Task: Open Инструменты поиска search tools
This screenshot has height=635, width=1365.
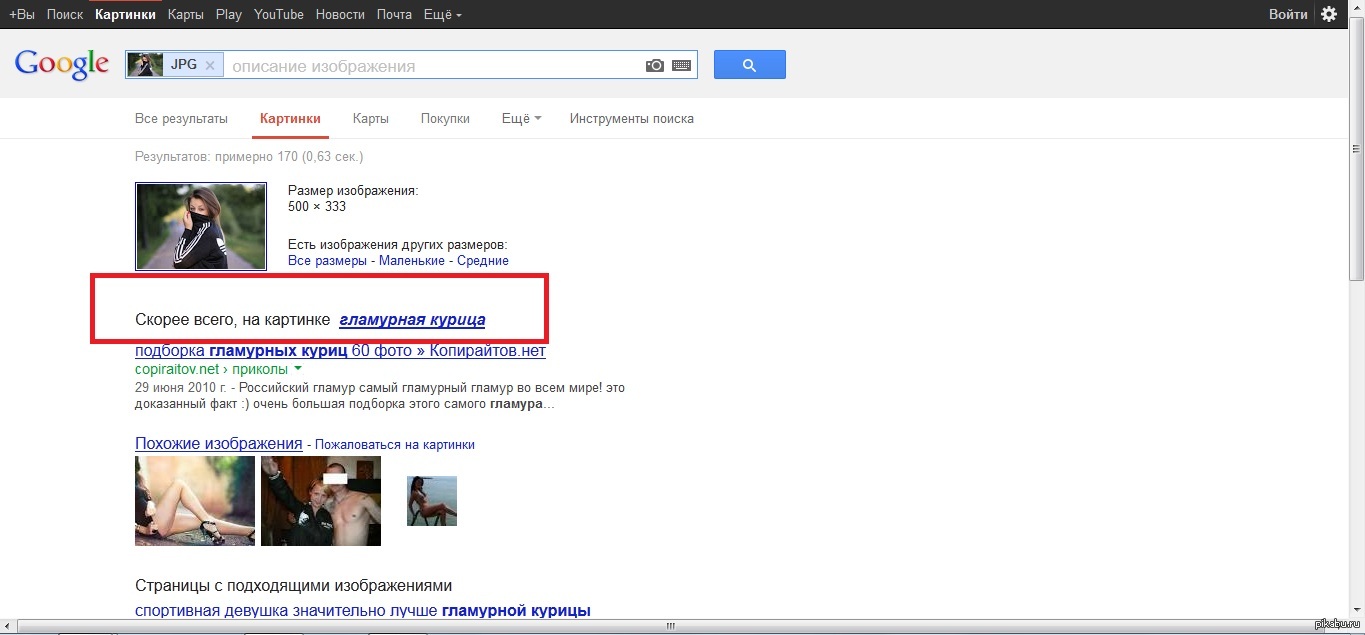Action: coord(631,118)
